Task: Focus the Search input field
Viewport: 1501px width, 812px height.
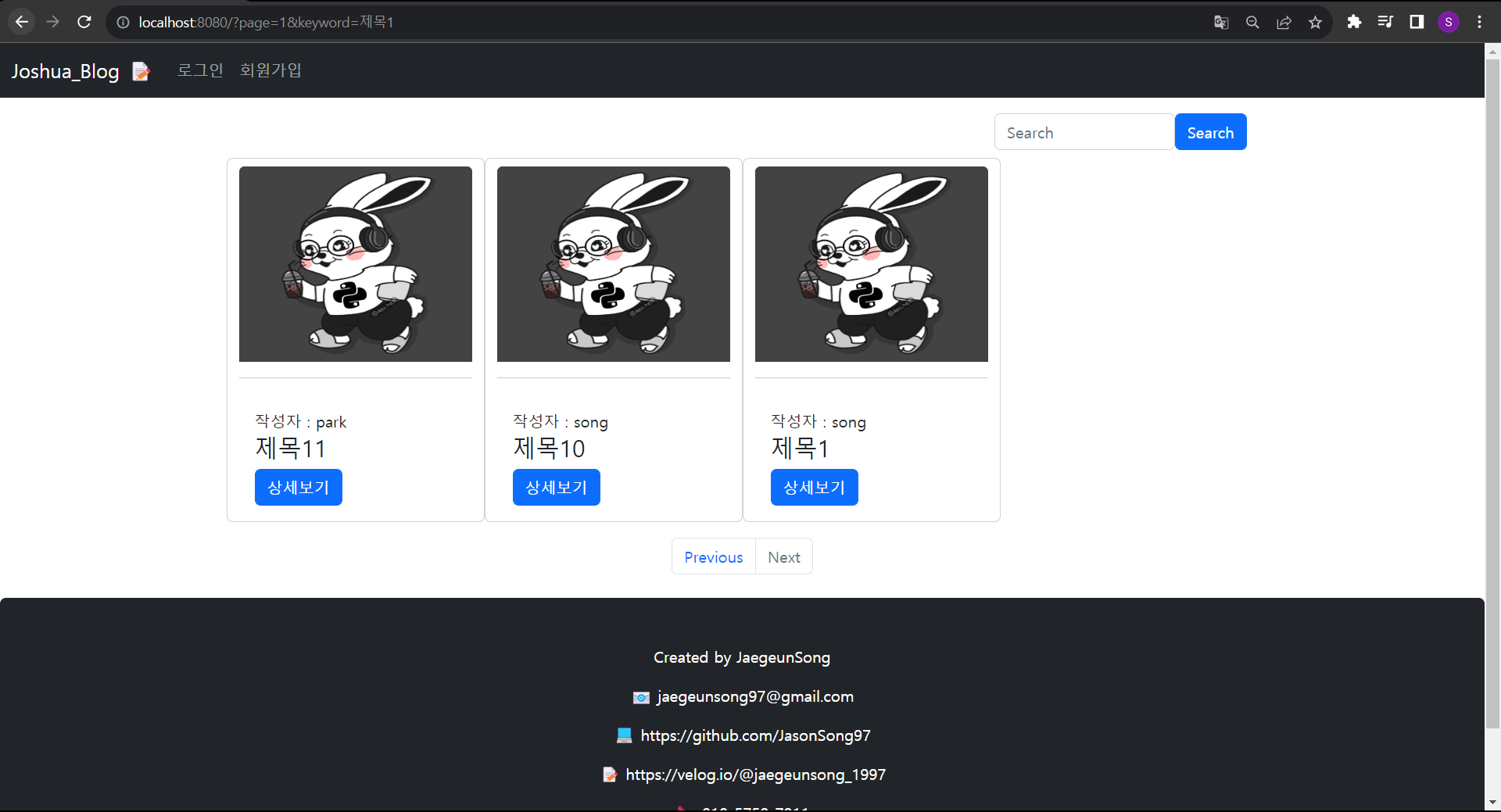Action: click(1084, 132)
